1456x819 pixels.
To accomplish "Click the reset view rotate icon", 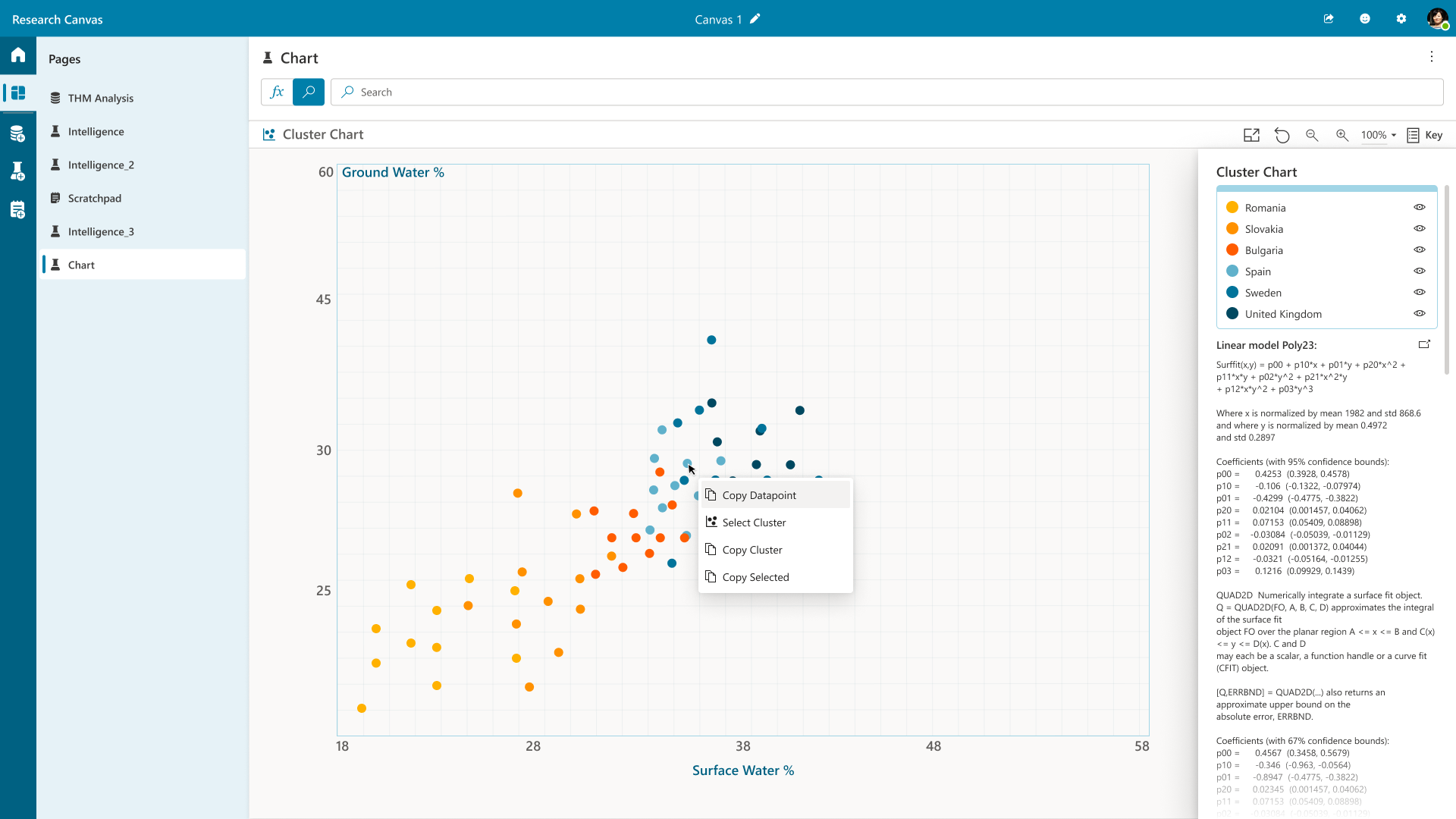I will 1282,135.
